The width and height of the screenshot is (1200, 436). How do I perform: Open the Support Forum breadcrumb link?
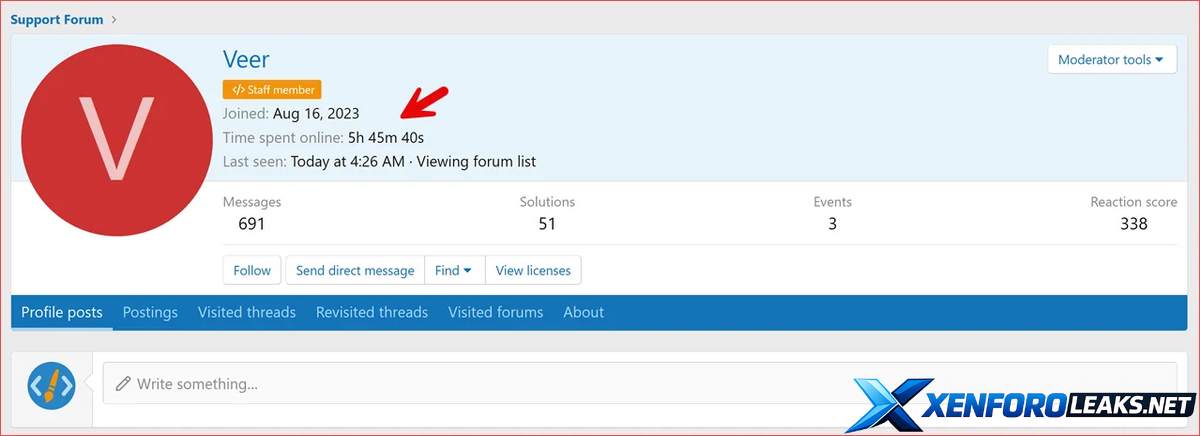point(56,19)
